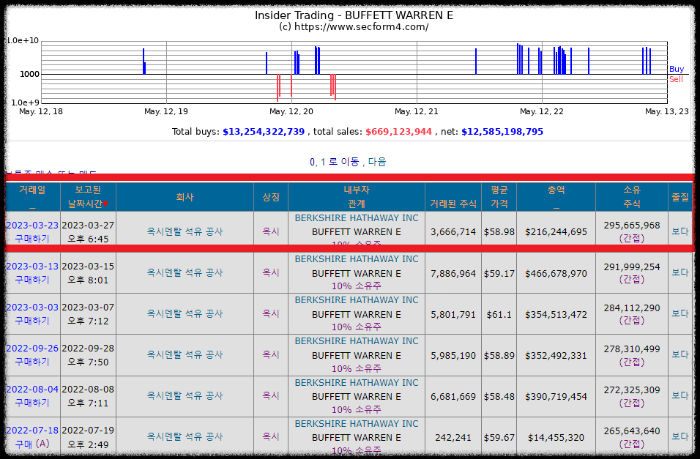The height and width of the screenshot is (459, 700).
Task: Click page 0 in the pagination links
Action: (x=312, y=162)
